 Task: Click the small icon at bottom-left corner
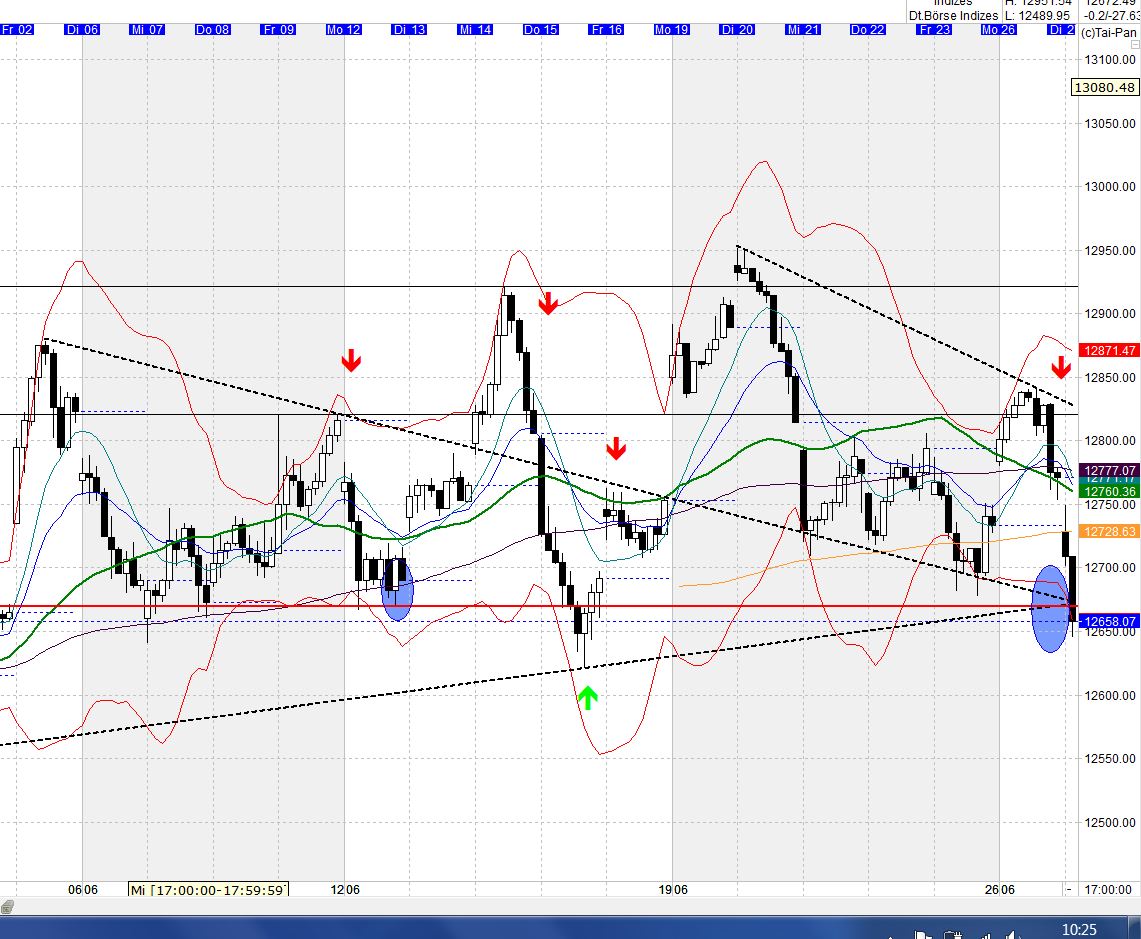tap(8, 907)
